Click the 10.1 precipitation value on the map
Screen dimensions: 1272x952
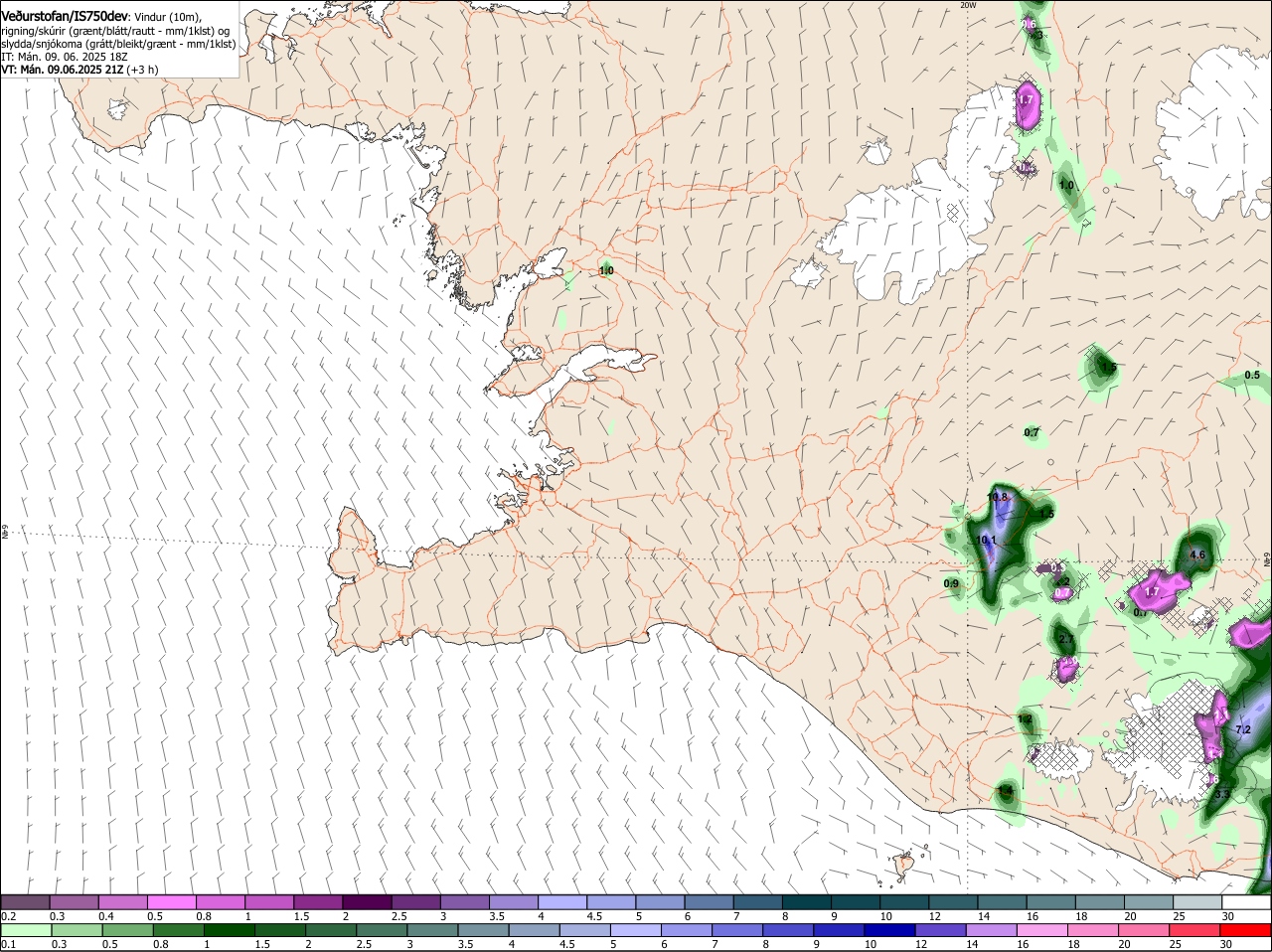[986, 541]
